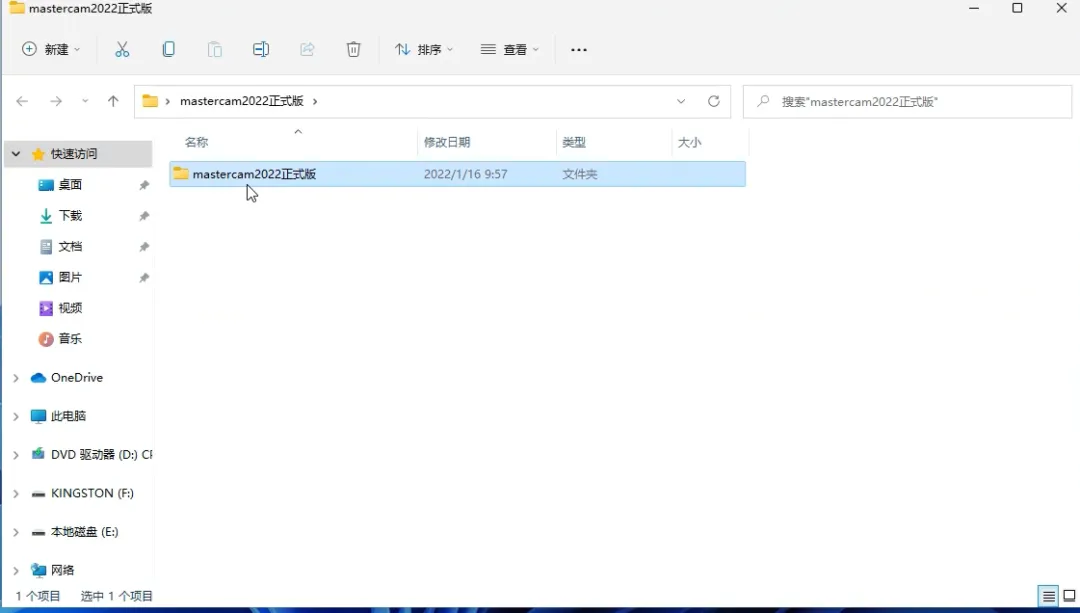Sort by 类型 column header

(x=574, y=142)
